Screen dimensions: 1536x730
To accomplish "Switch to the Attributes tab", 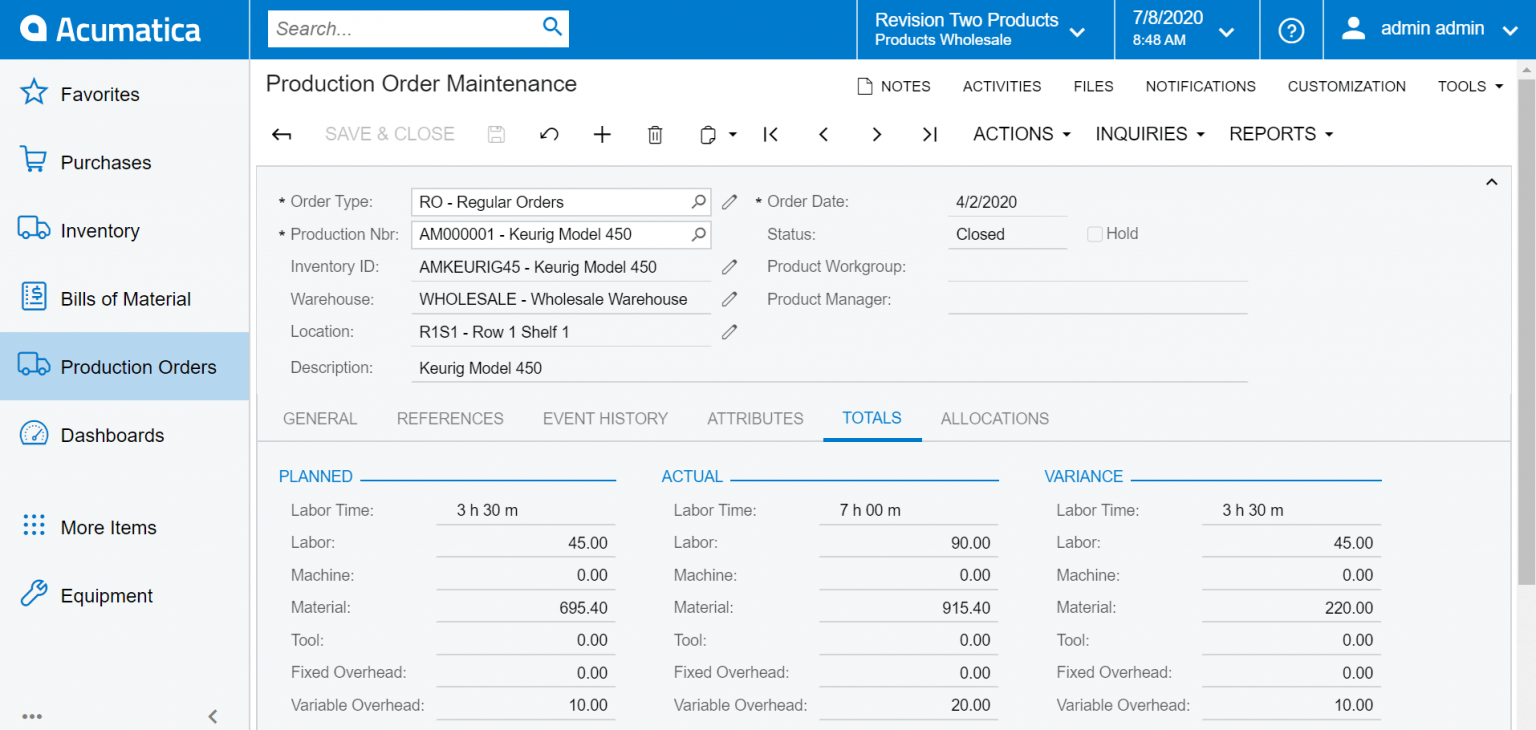I will pos(755,418).
